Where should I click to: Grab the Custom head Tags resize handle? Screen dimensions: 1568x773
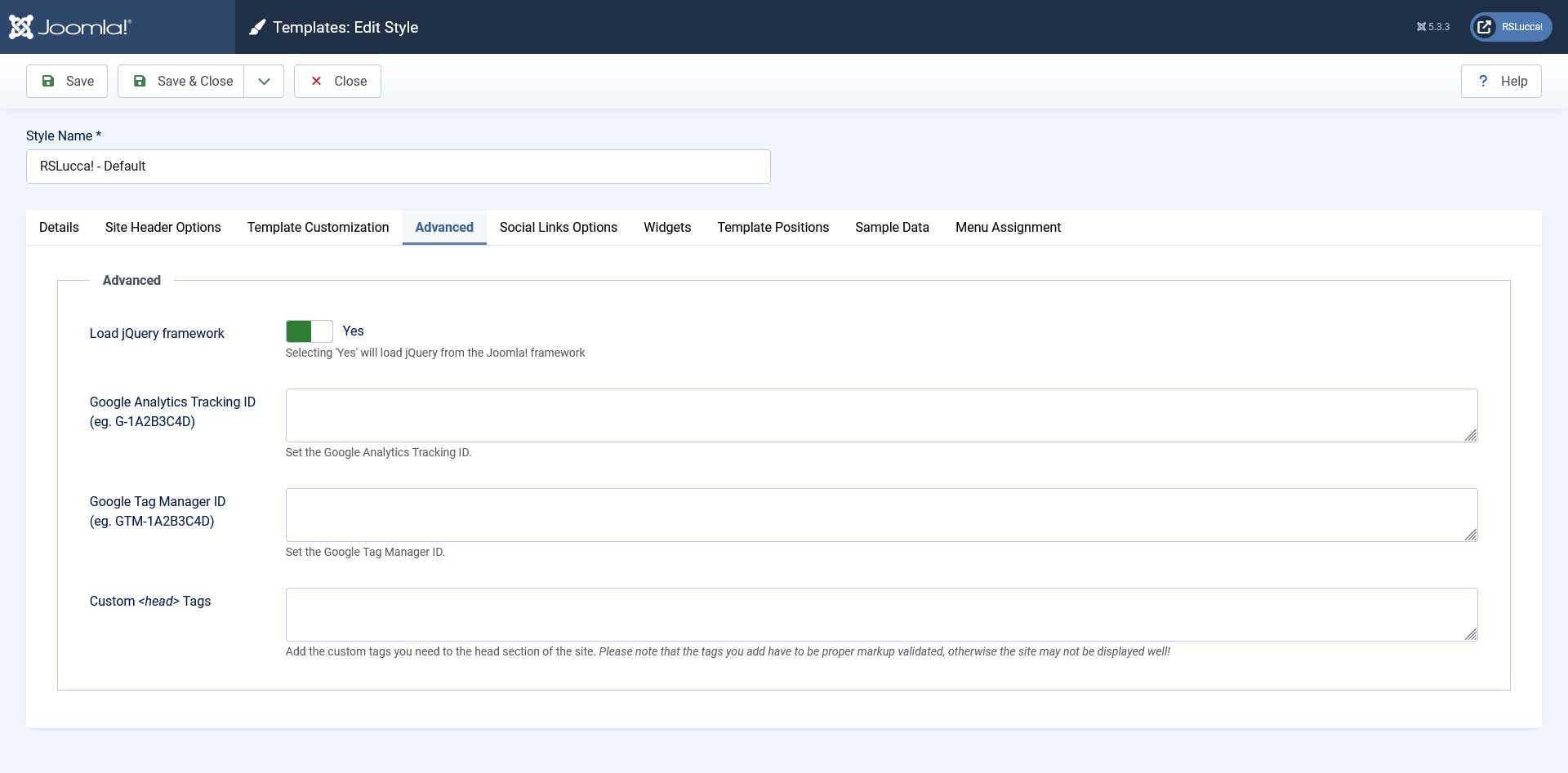click(x=1471, y=634)
